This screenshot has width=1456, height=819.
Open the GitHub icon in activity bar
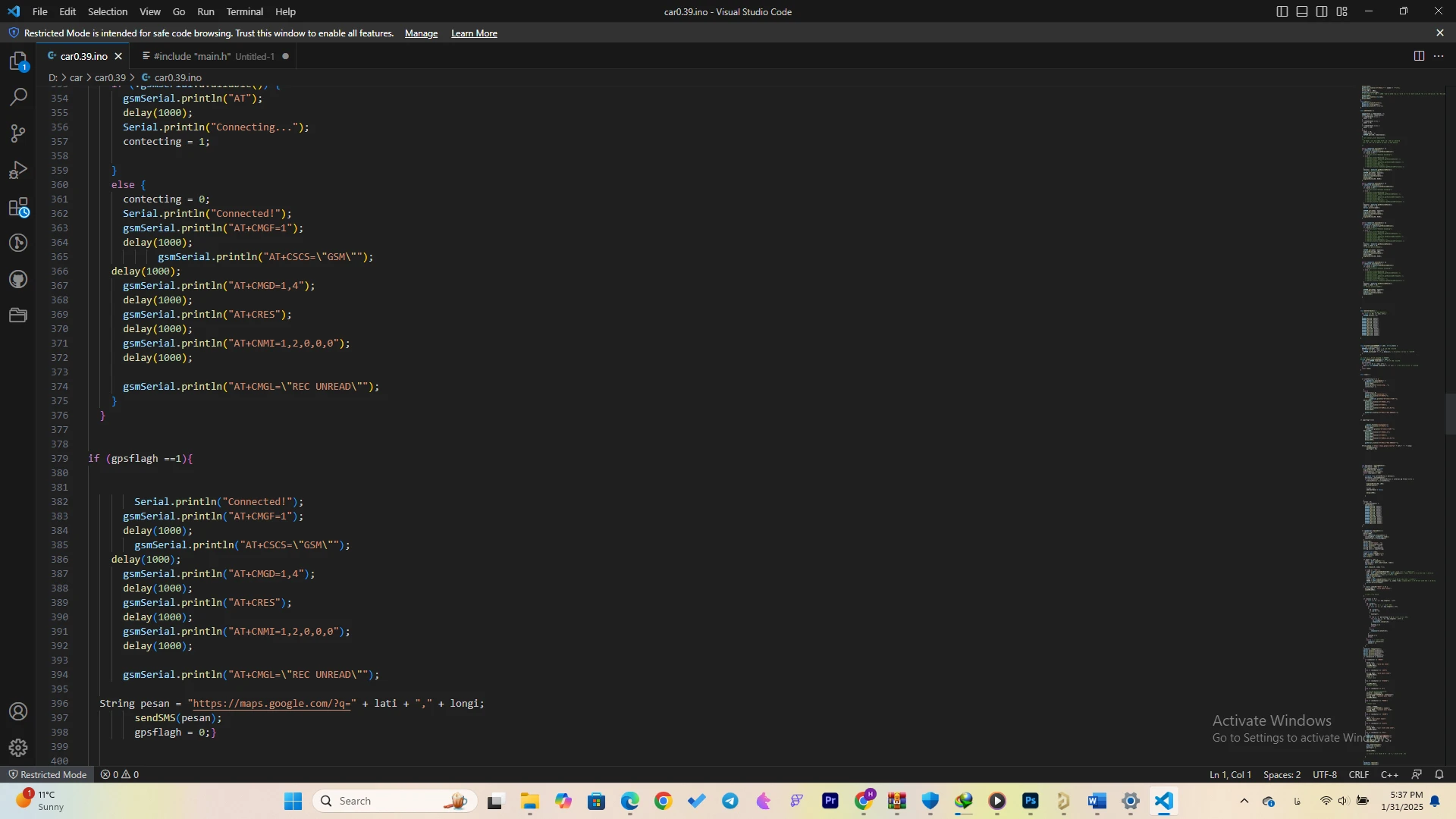point(18,279)
